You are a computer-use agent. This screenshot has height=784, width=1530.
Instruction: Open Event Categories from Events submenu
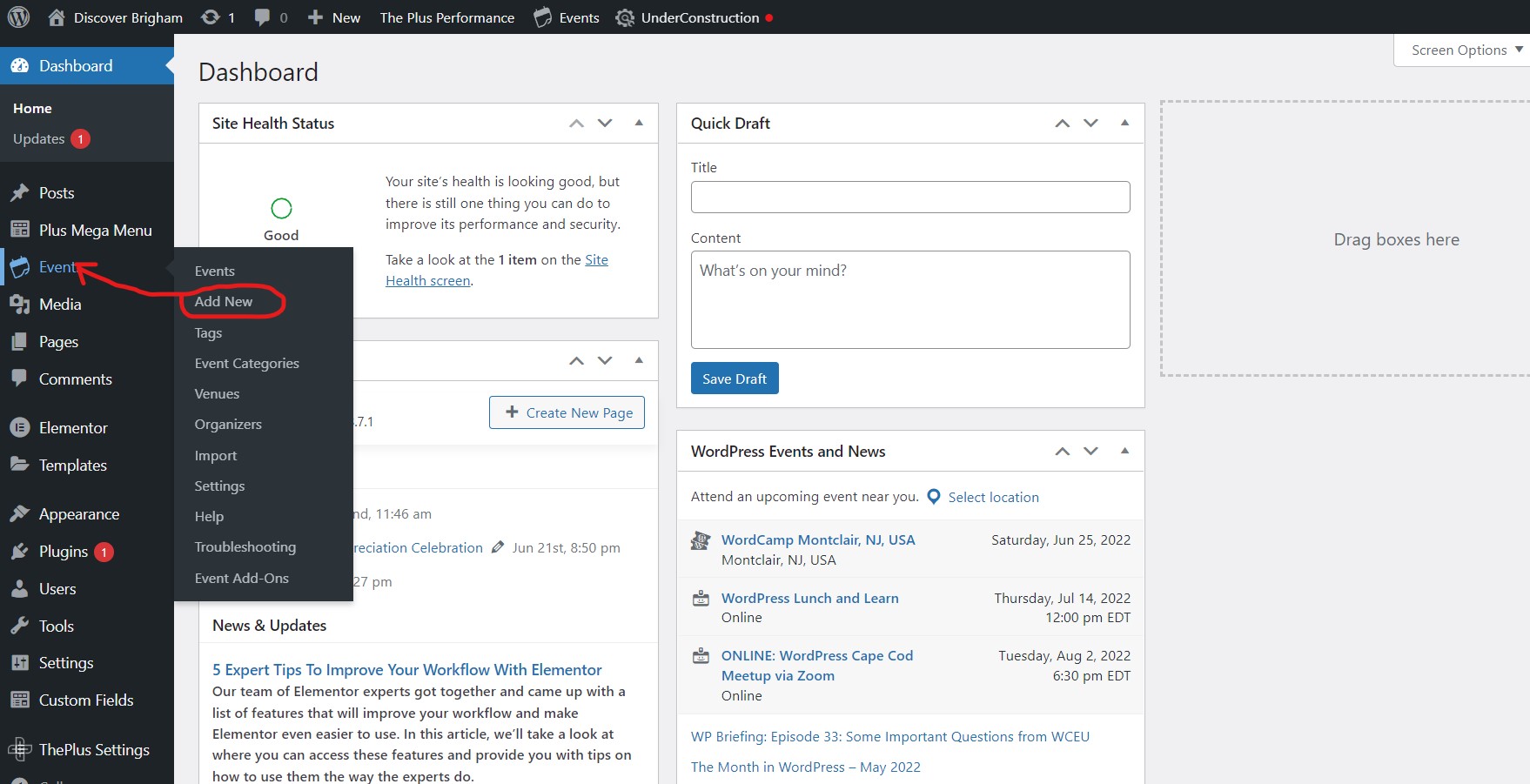246,364
